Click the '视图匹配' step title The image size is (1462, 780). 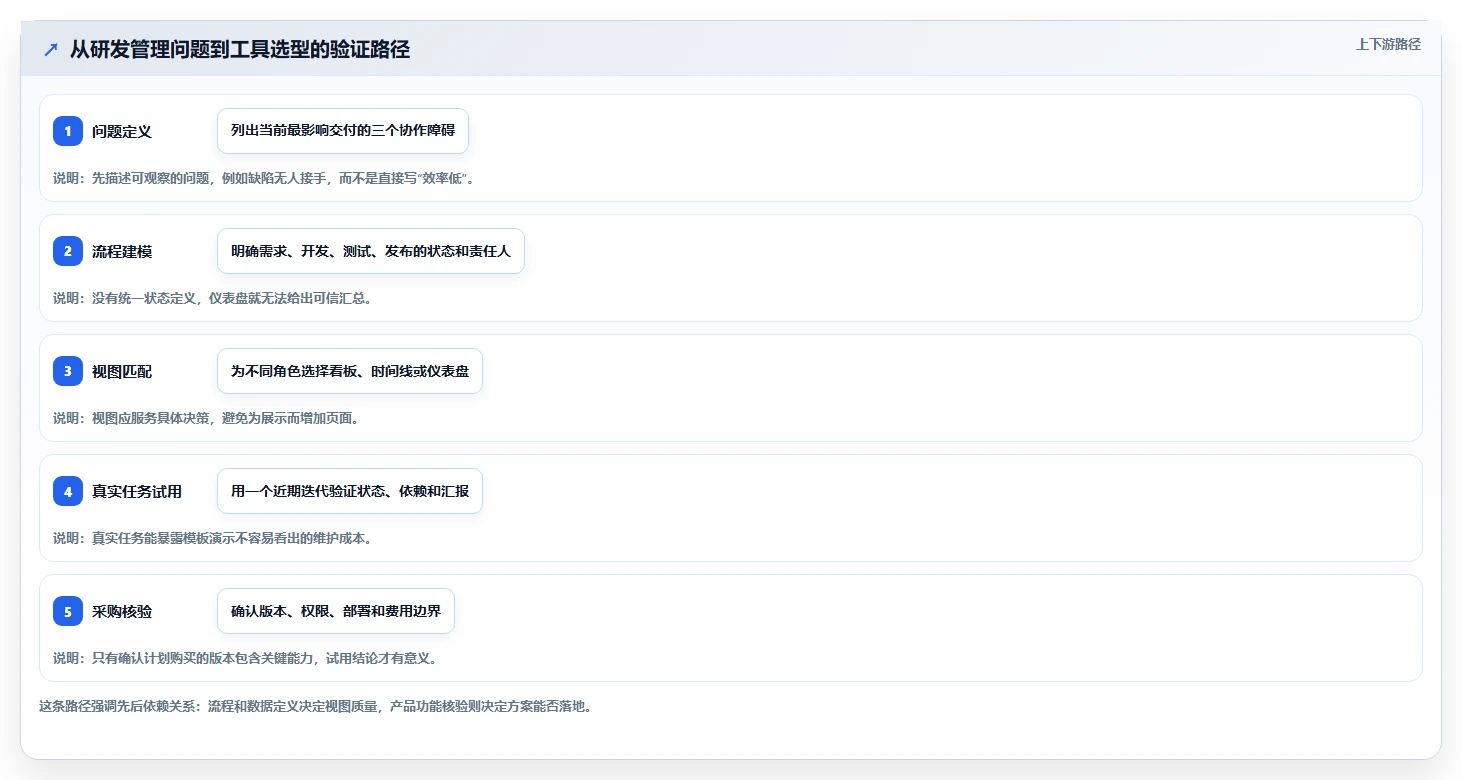point(122,371)
